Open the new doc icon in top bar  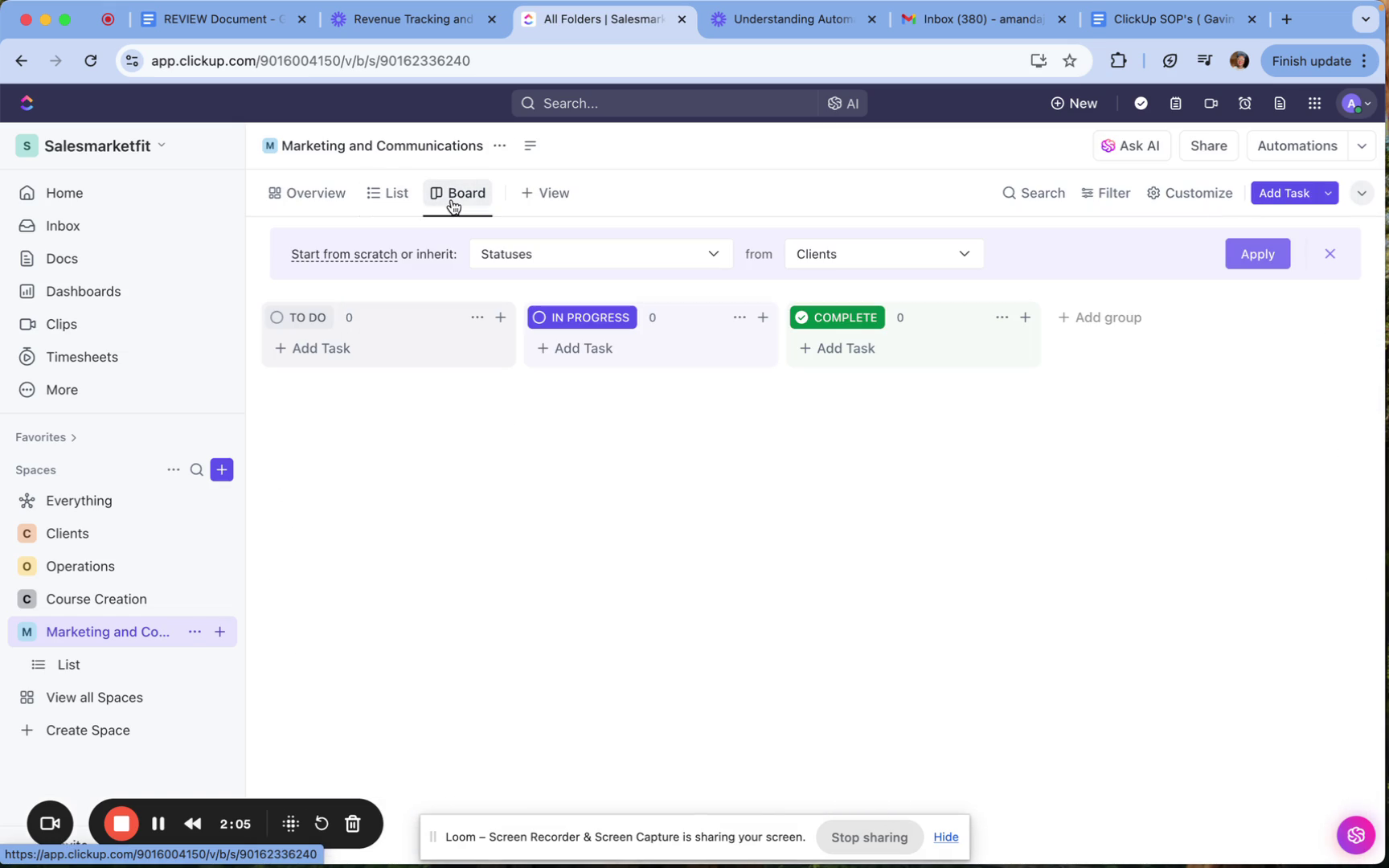tap(1280, 103)
